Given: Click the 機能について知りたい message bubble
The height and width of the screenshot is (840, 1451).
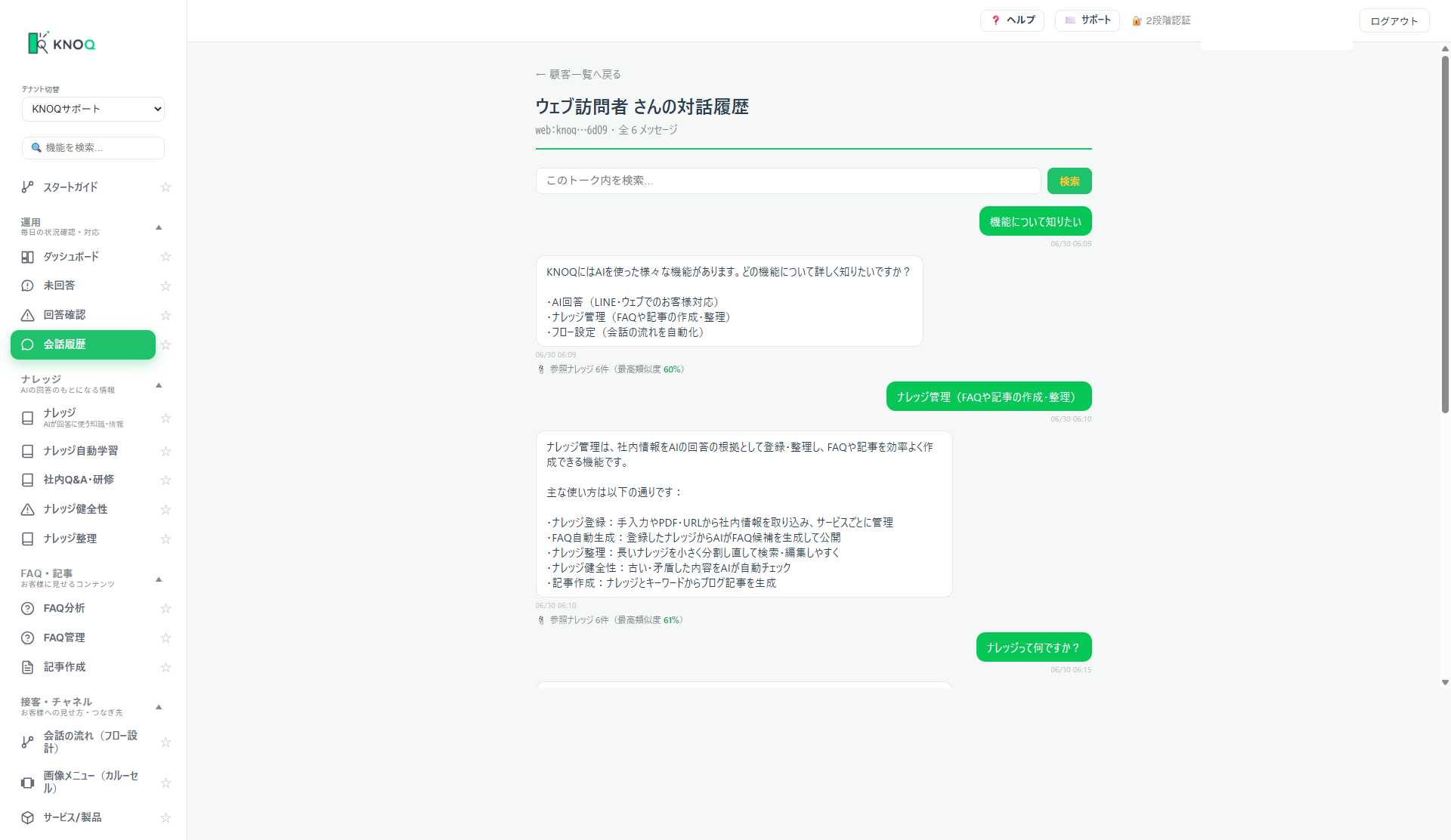Looking at the screenshot, I should (x=1035, y=221).
